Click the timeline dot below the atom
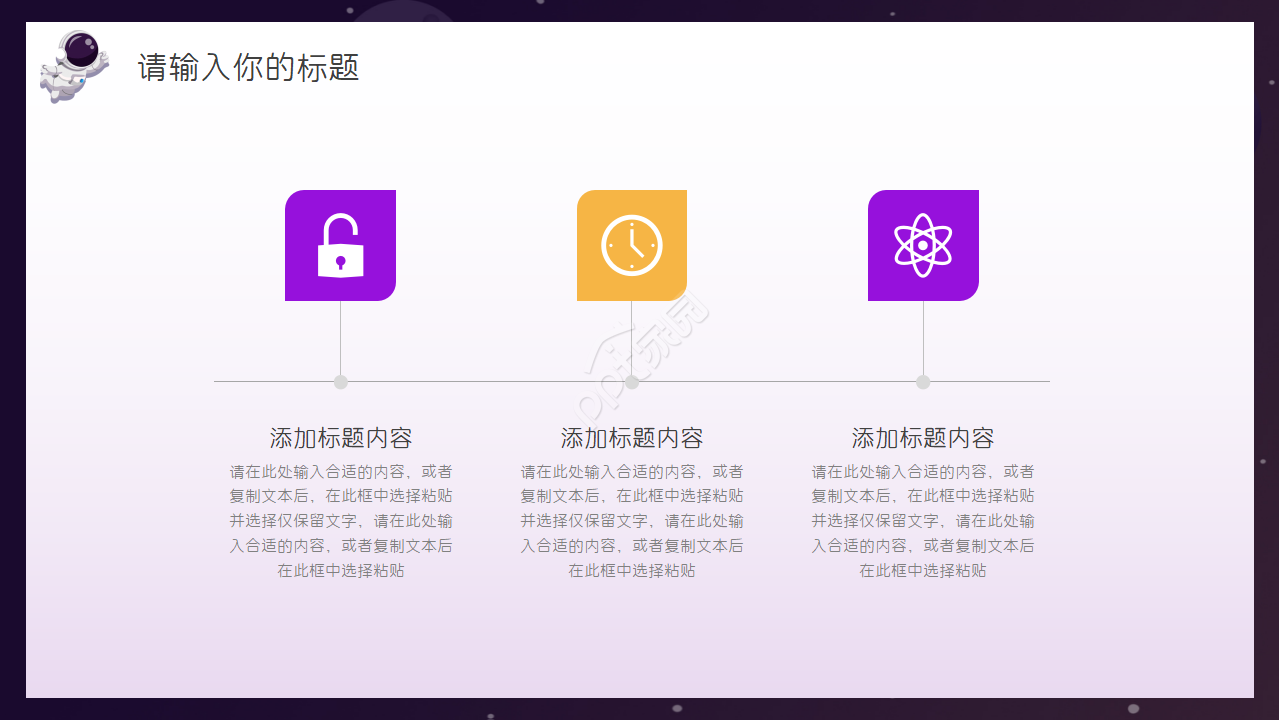The height and width of the screenshot is (720, 1280). click(x=923, y=382)
